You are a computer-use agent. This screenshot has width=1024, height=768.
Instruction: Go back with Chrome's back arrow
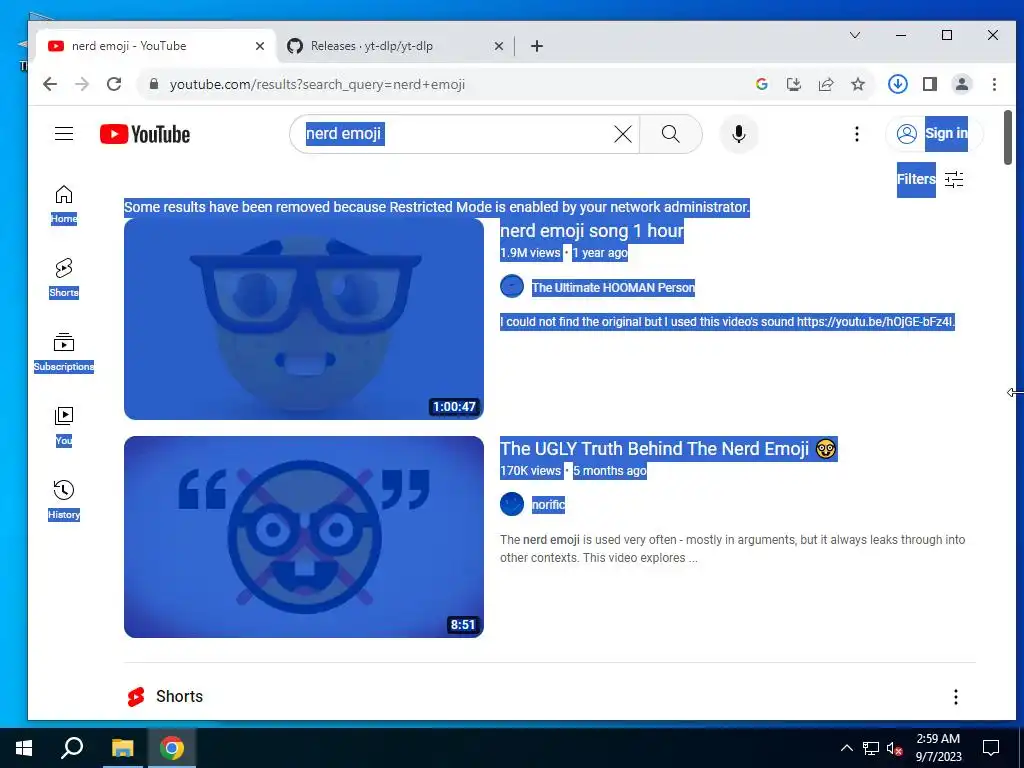coord(50,84)
